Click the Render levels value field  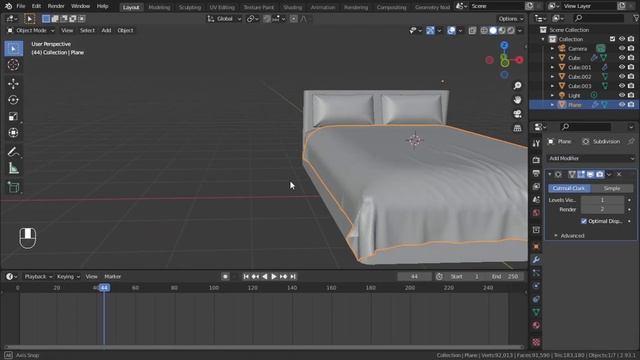point(602,209)
